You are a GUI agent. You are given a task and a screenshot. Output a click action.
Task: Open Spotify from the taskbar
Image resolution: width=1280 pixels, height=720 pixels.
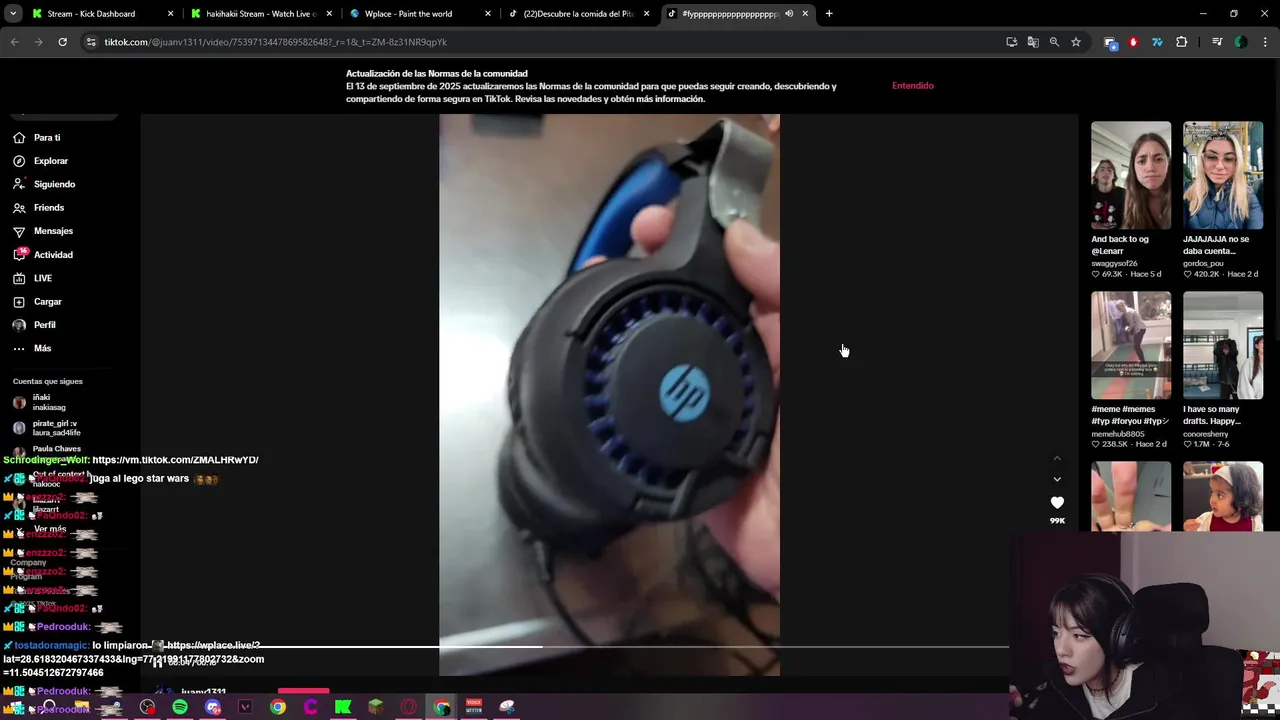pos(180,707)
